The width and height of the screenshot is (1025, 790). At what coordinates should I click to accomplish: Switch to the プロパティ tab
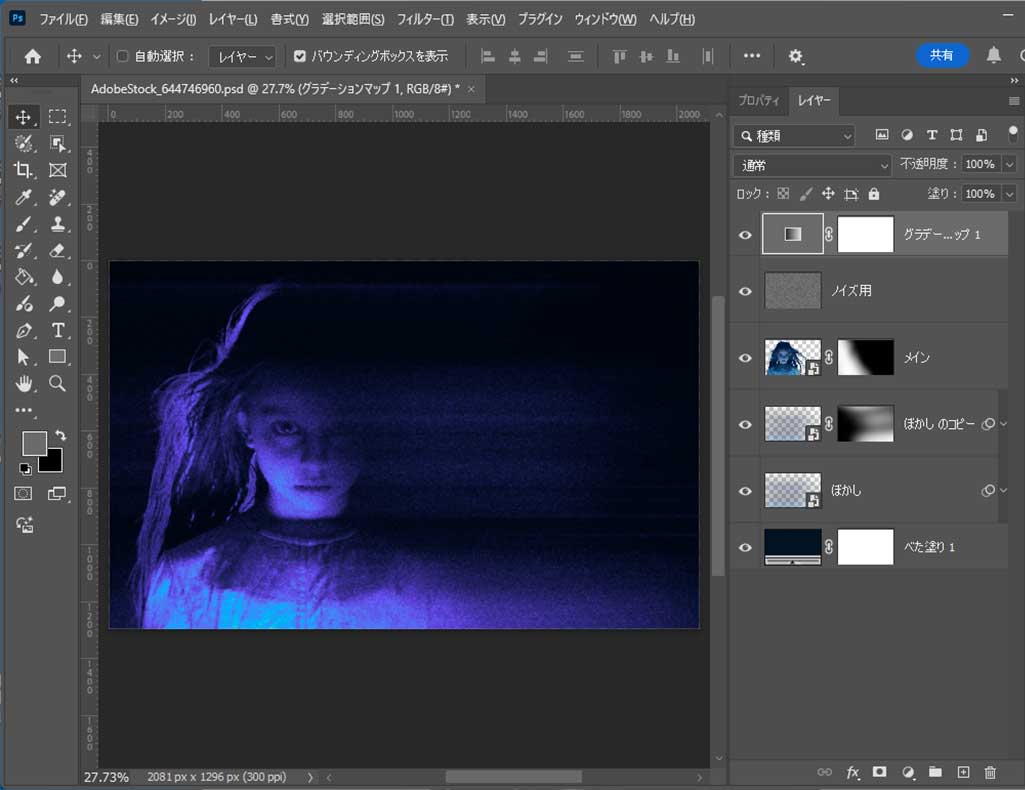tap(759, 101)
